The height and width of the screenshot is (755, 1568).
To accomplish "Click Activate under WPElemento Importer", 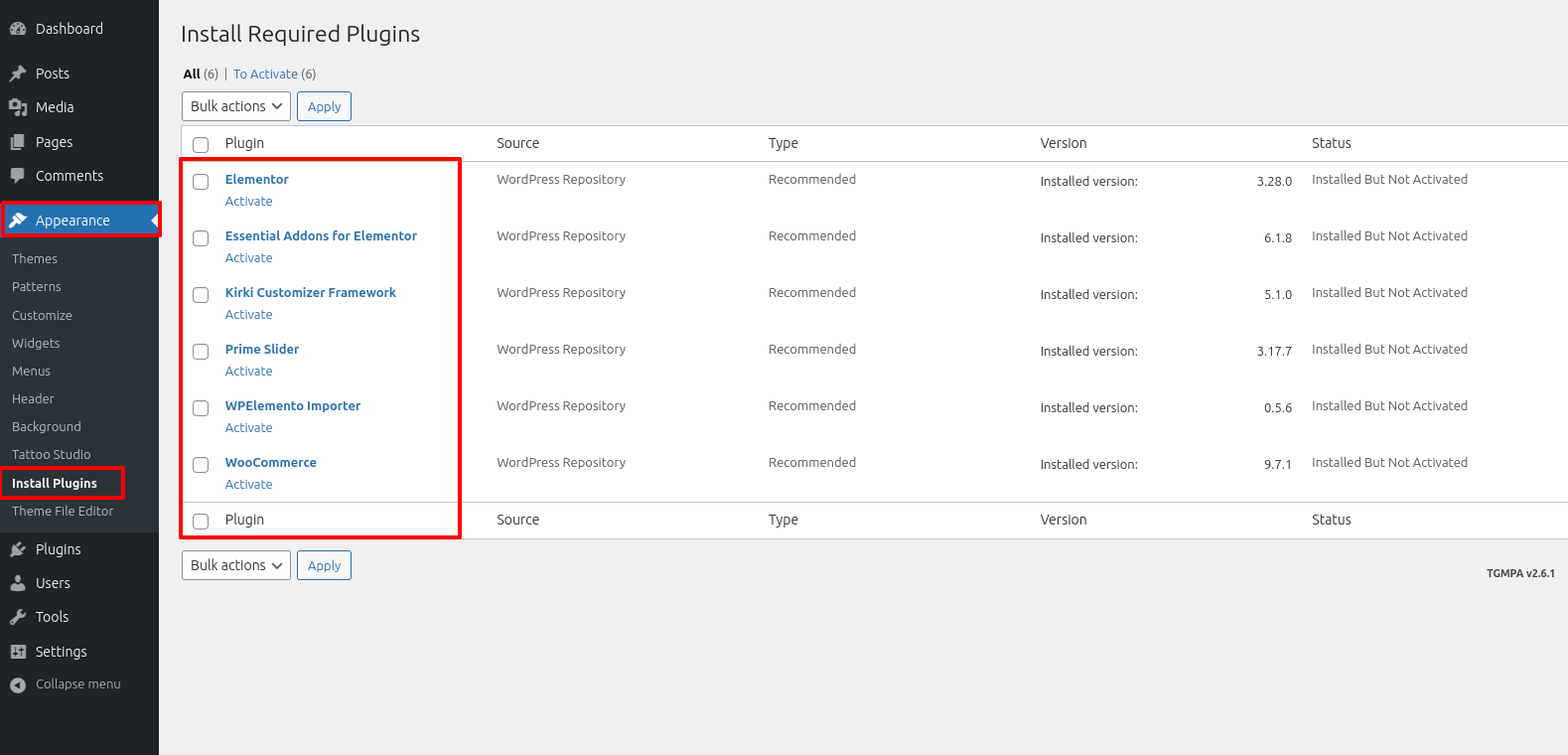I will pos(249,427).
